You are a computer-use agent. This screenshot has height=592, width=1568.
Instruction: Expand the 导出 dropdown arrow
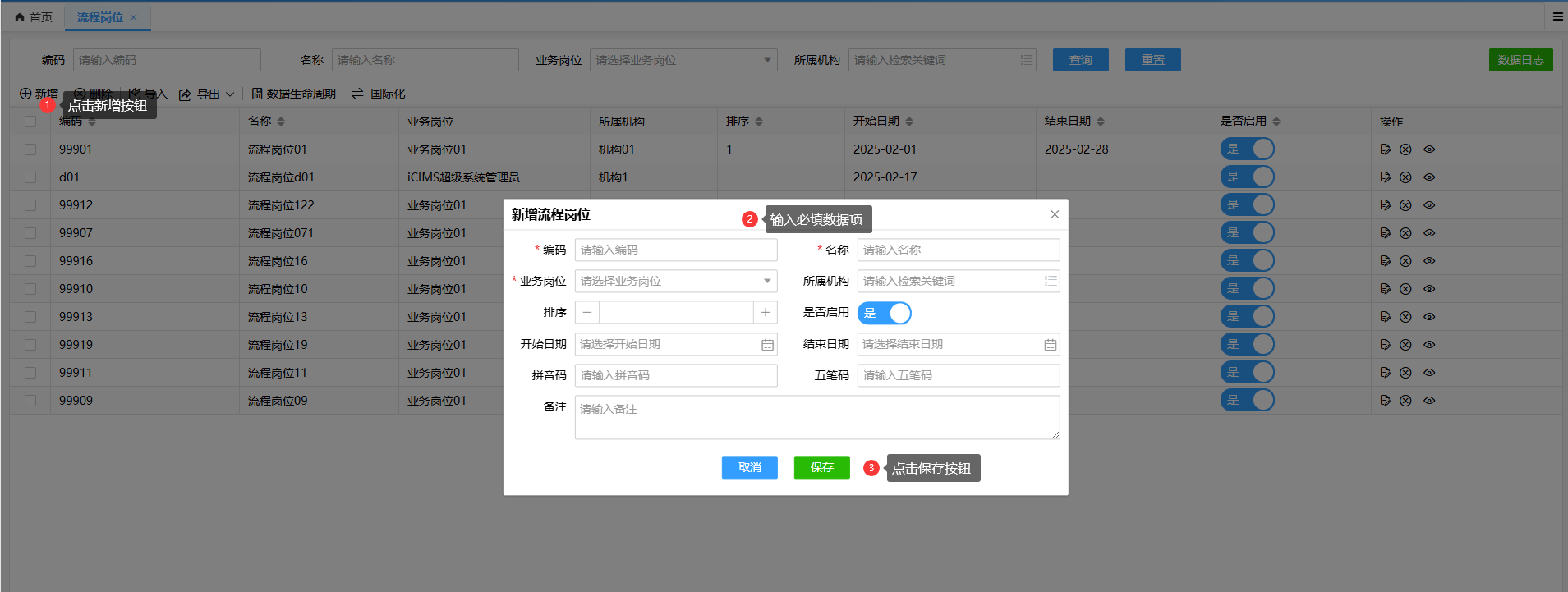click(x=230, y=94)
